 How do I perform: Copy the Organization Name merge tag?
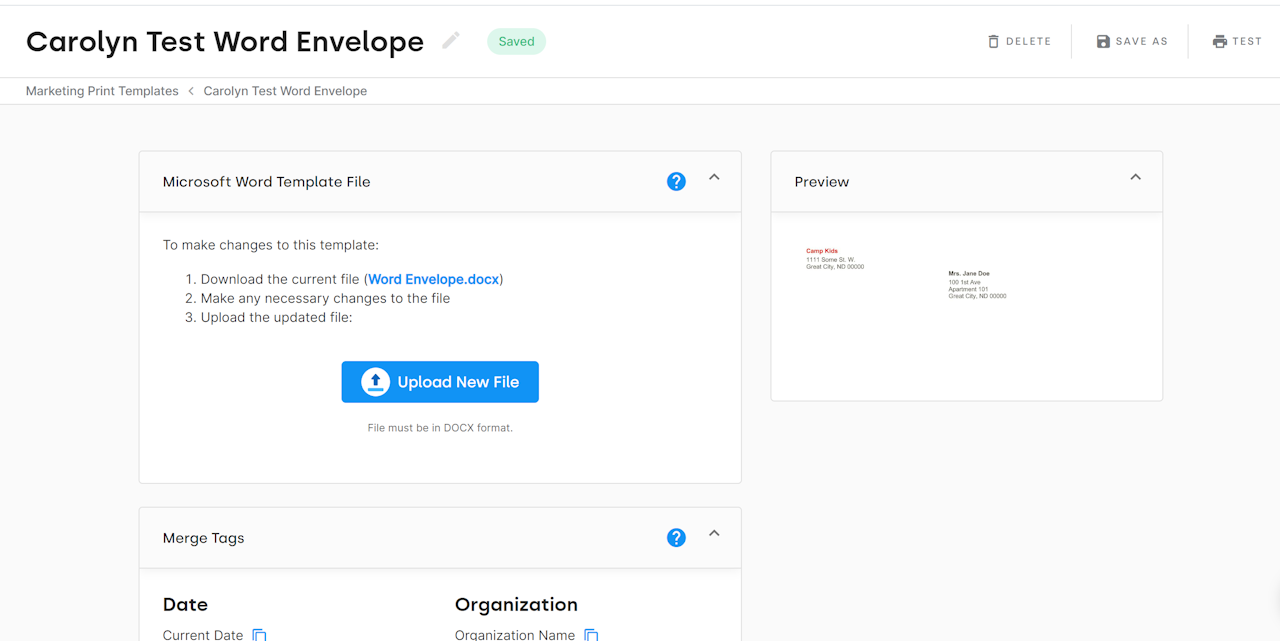(x=591, y=635)
